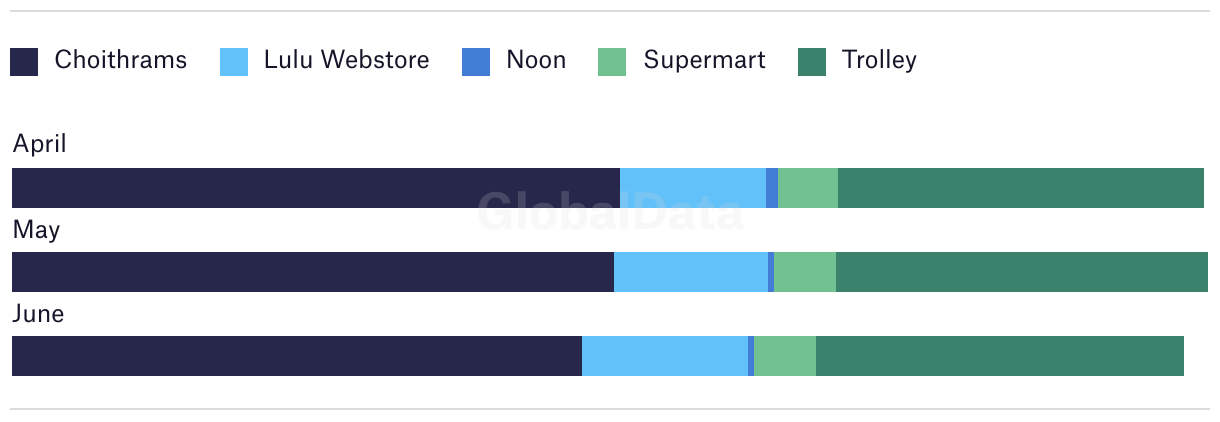Select the April Trolley bar segment
This screenshot has height=422, width=1220.
1021,188
